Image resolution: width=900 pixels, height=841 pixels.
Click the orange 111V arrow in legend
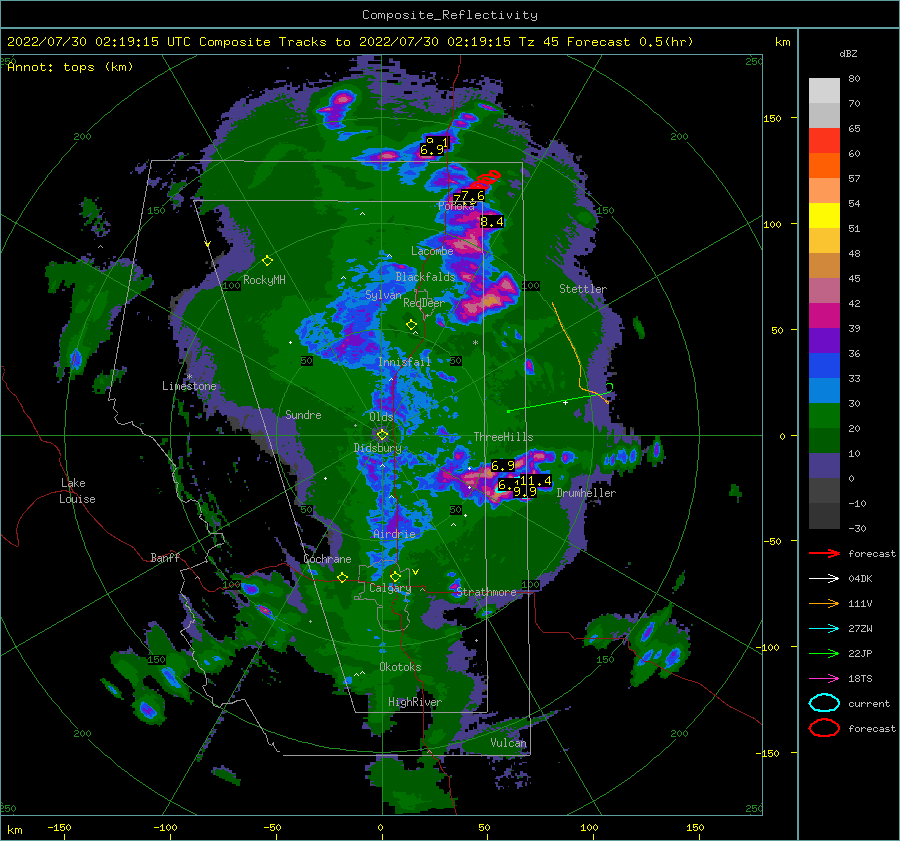pyautogui.click(x=824, y=603)
